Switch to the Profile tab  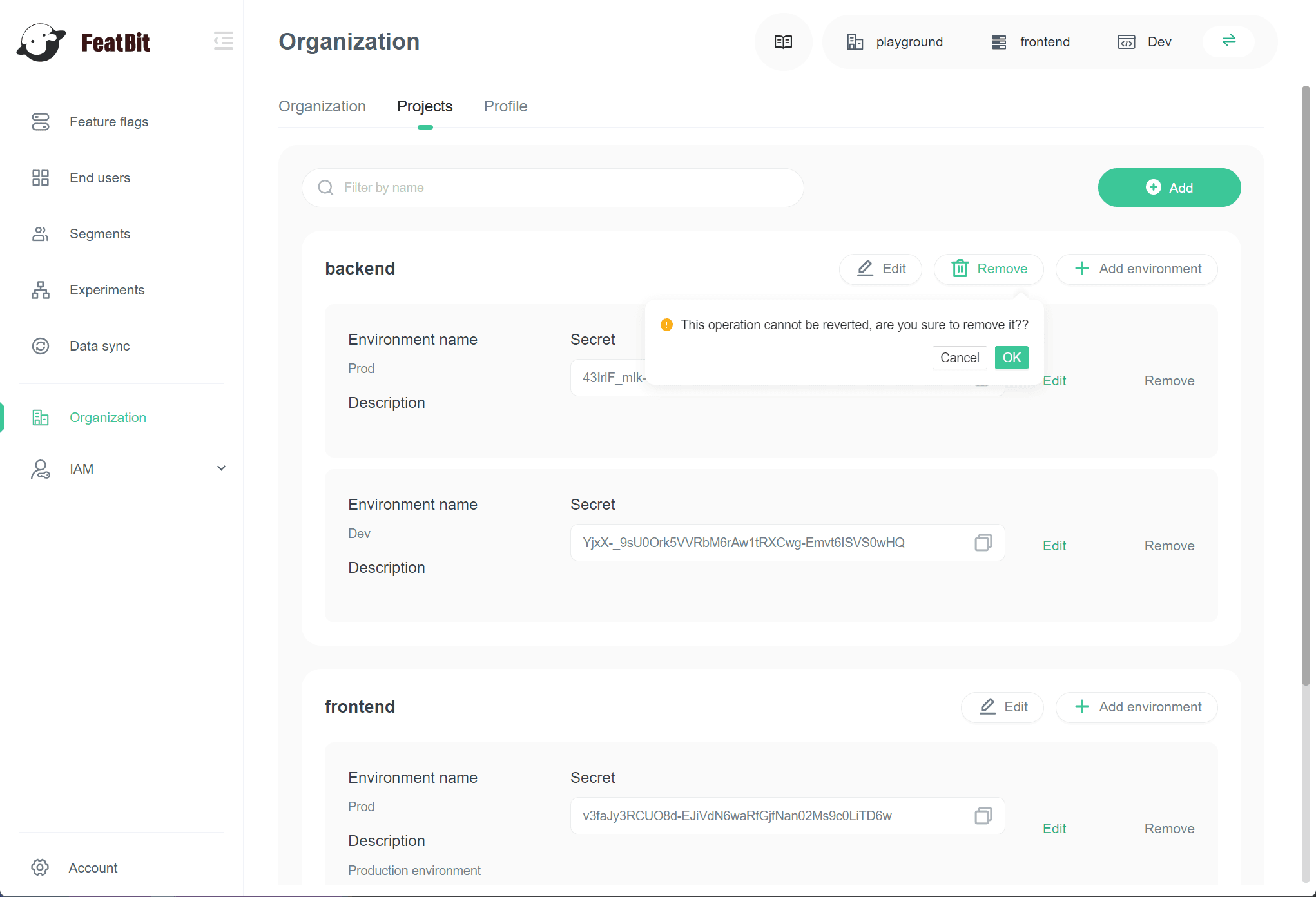coord(505,106)
